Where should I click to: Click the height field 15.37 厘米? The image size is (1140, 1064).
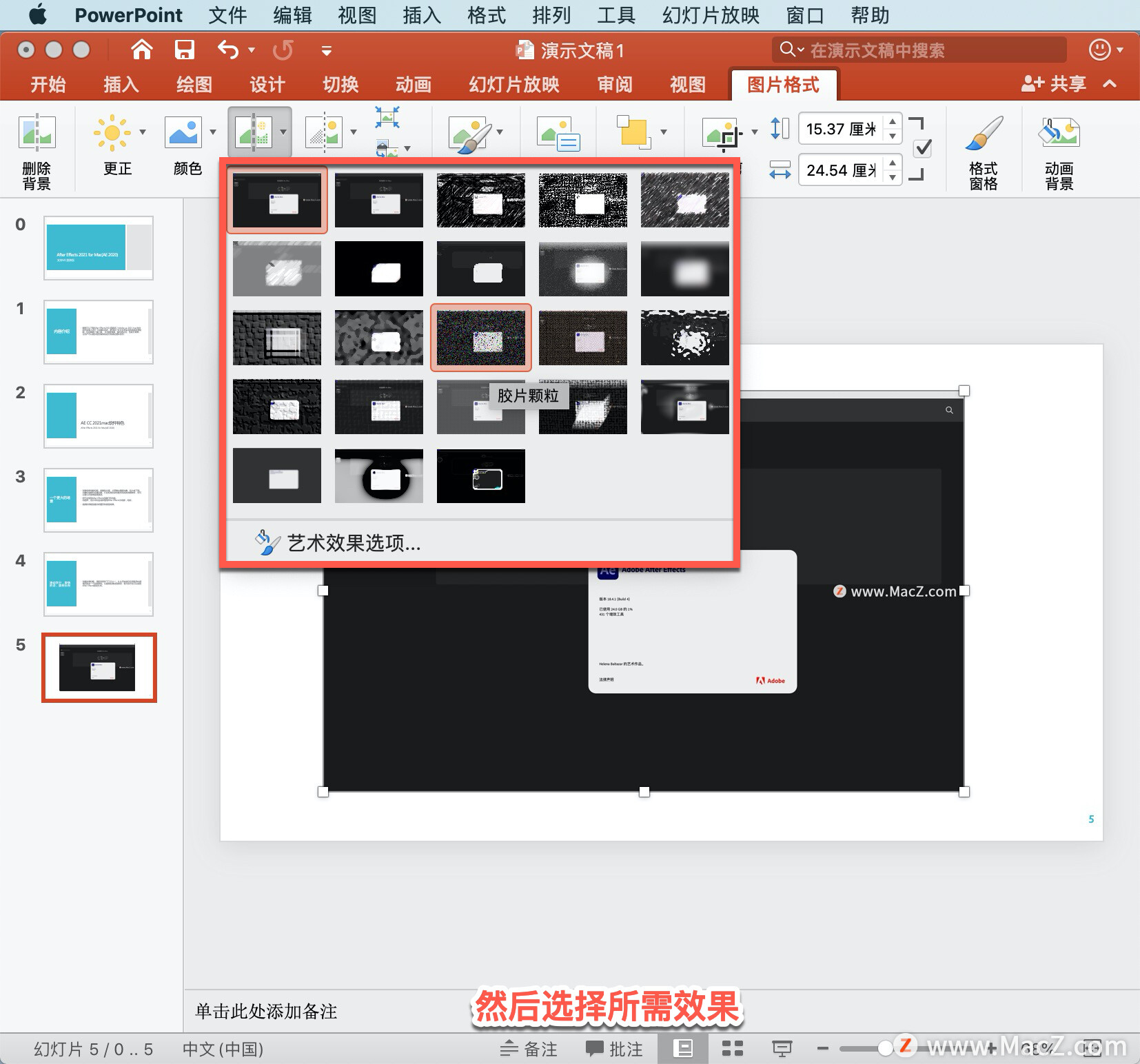click(842, 129)
